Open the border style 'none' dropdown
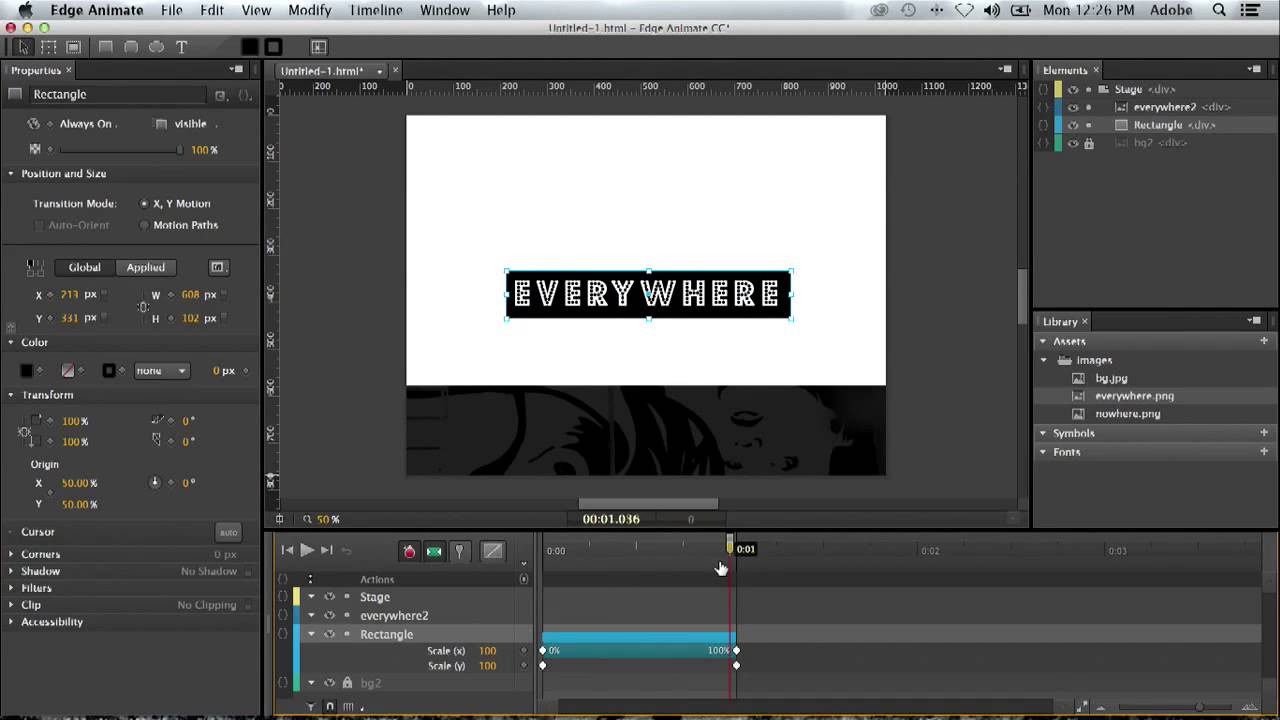Screen dimensions: 1280x720 (161, 371)
